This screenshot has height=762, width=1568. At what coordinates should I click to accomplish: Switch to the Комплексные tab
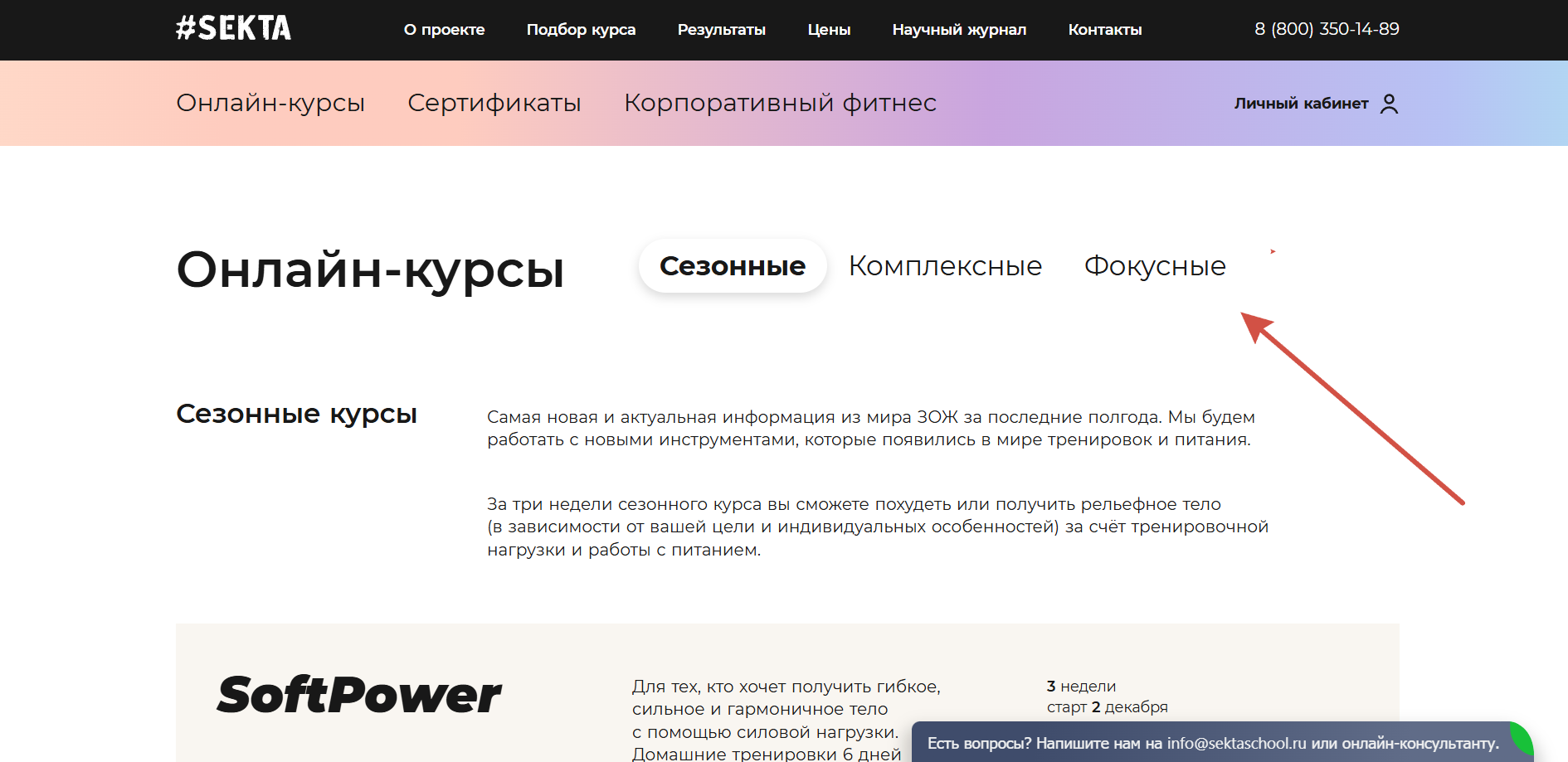click(945, 266)
